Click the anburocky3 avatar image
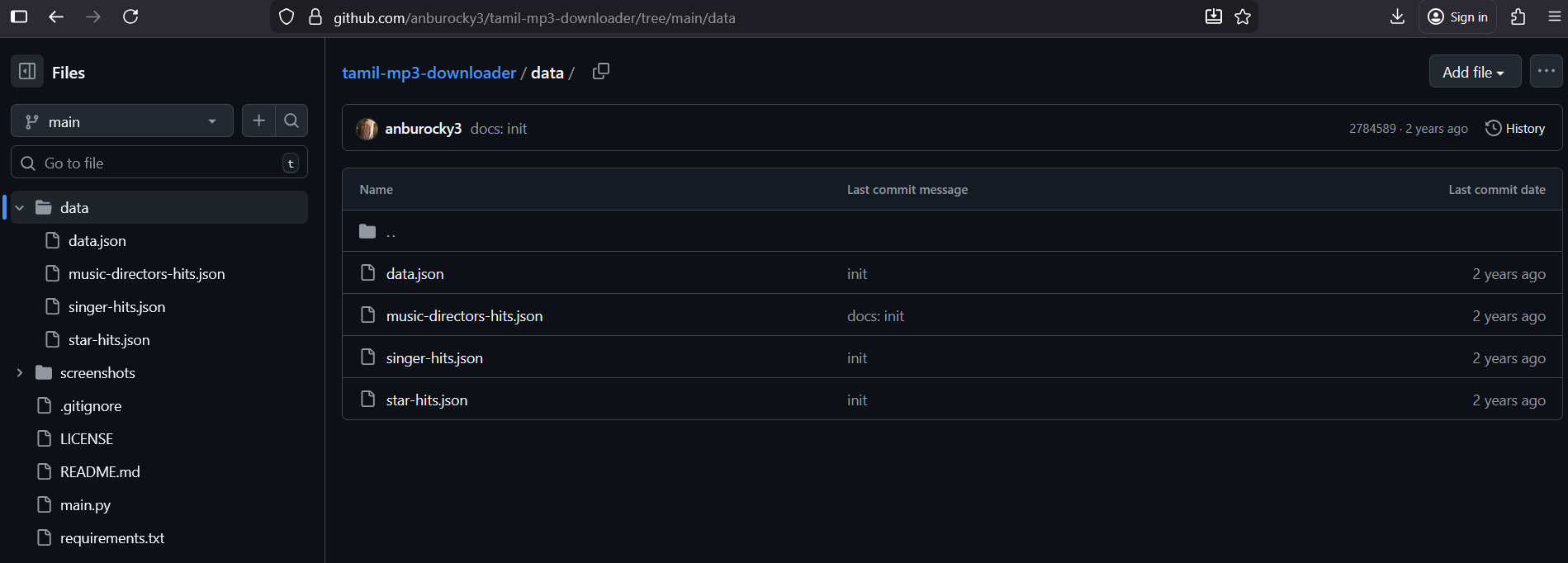 tap(367, 129)
